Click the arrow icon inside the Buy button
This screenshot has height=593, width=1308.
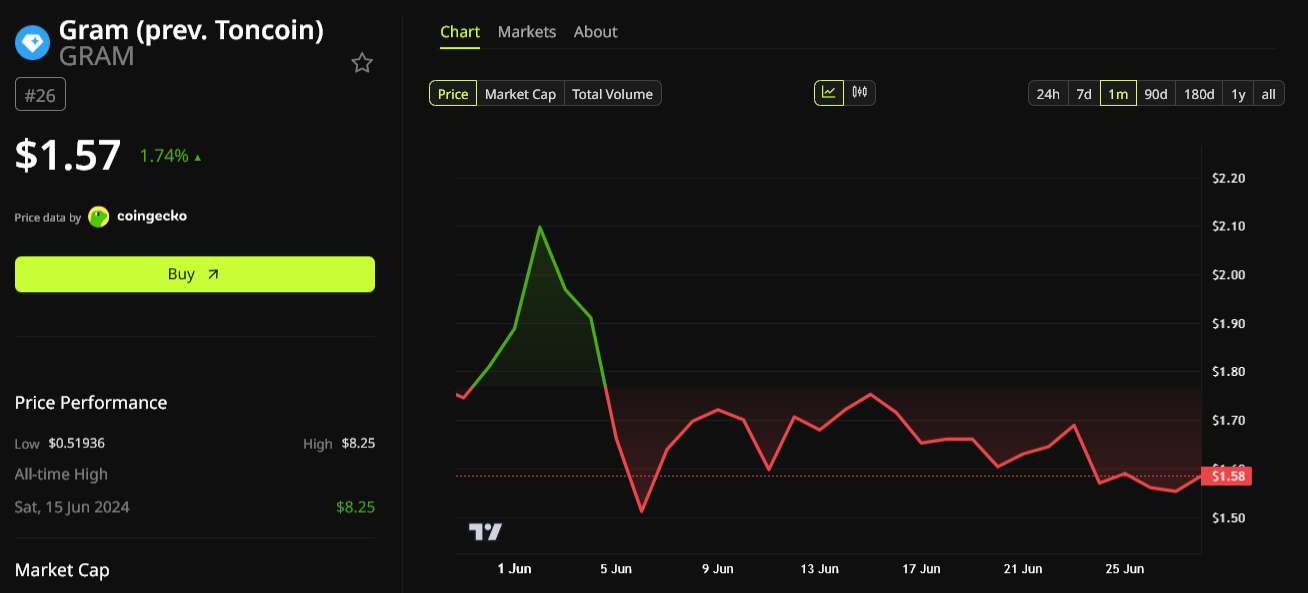pyautogui.click(x=213, y=274)
